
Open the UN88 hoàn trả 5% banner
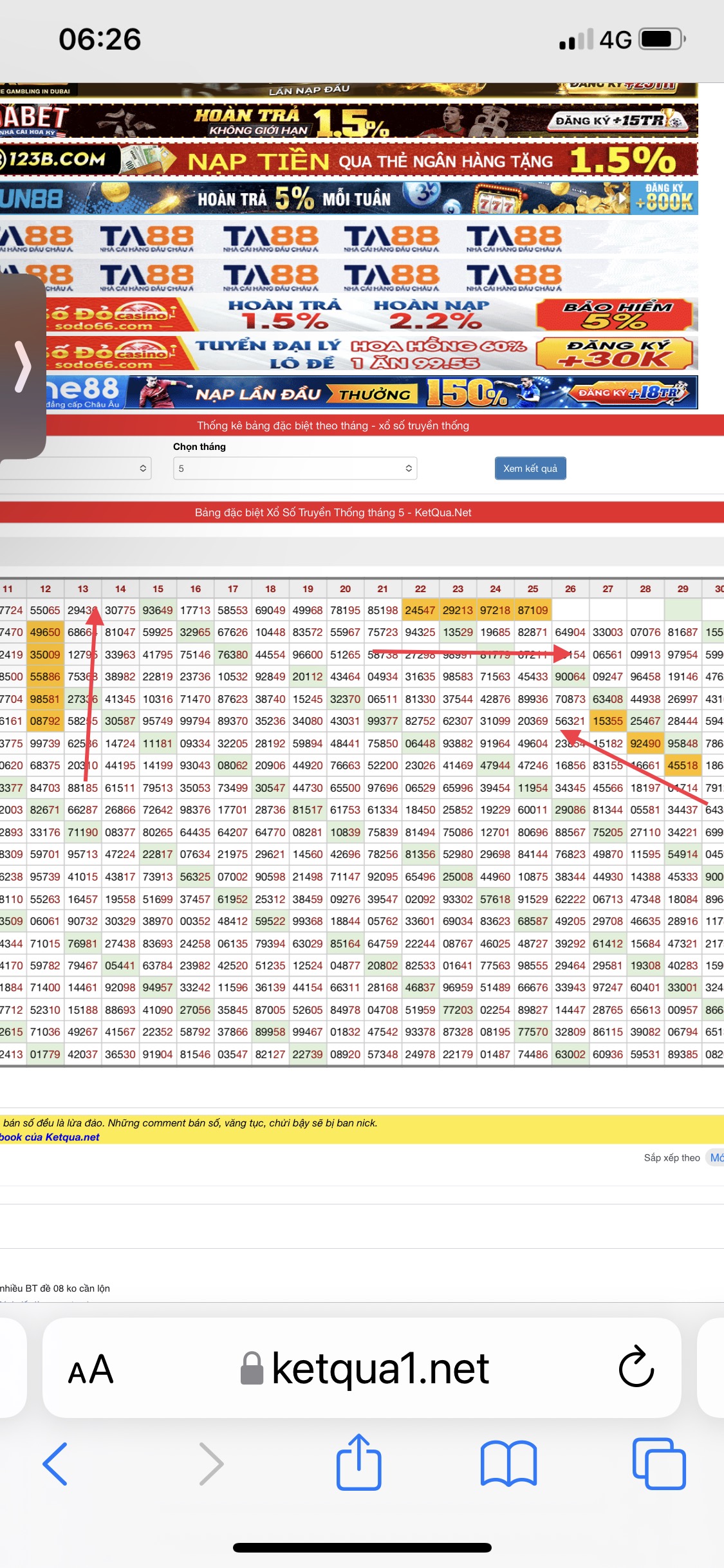[349, 198]
